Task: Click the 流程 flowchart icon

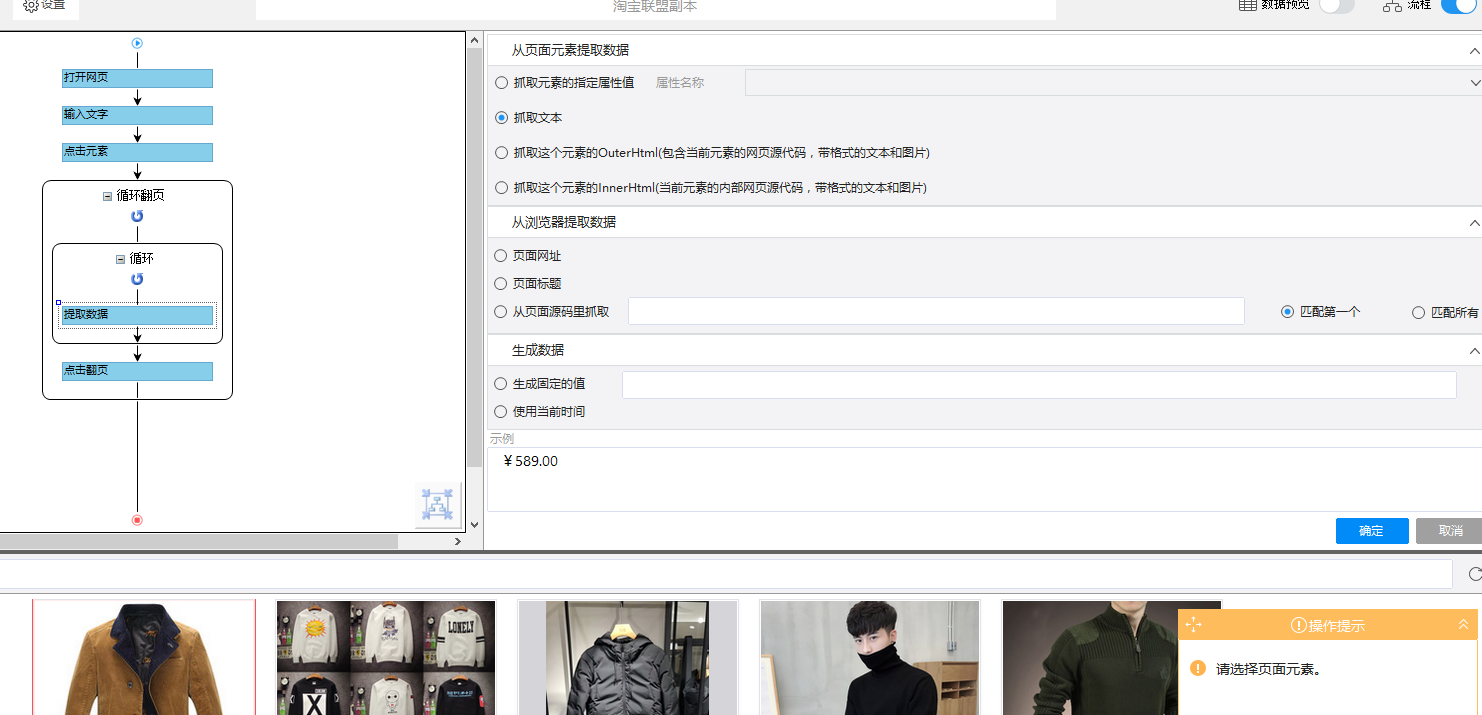Action: (x=1392, y=6)
